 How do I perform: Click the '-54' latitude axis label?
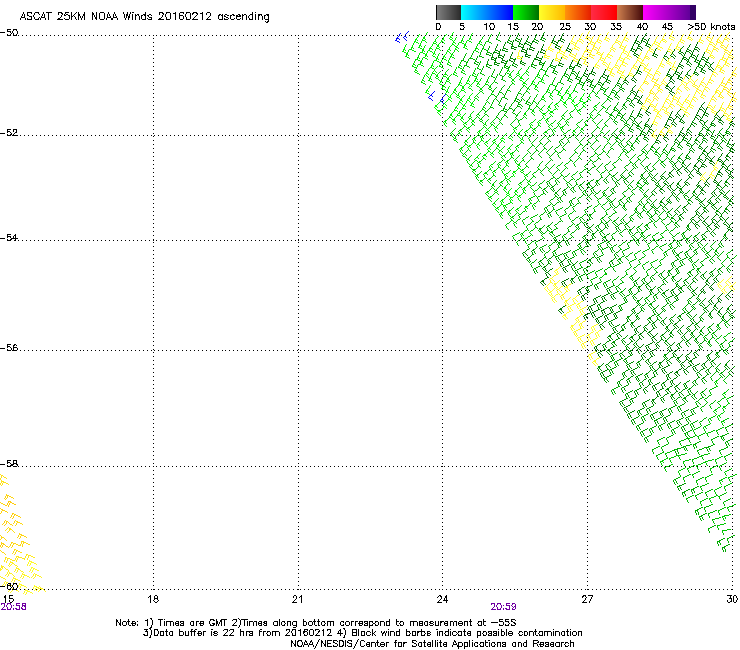(x=9, y=237)
